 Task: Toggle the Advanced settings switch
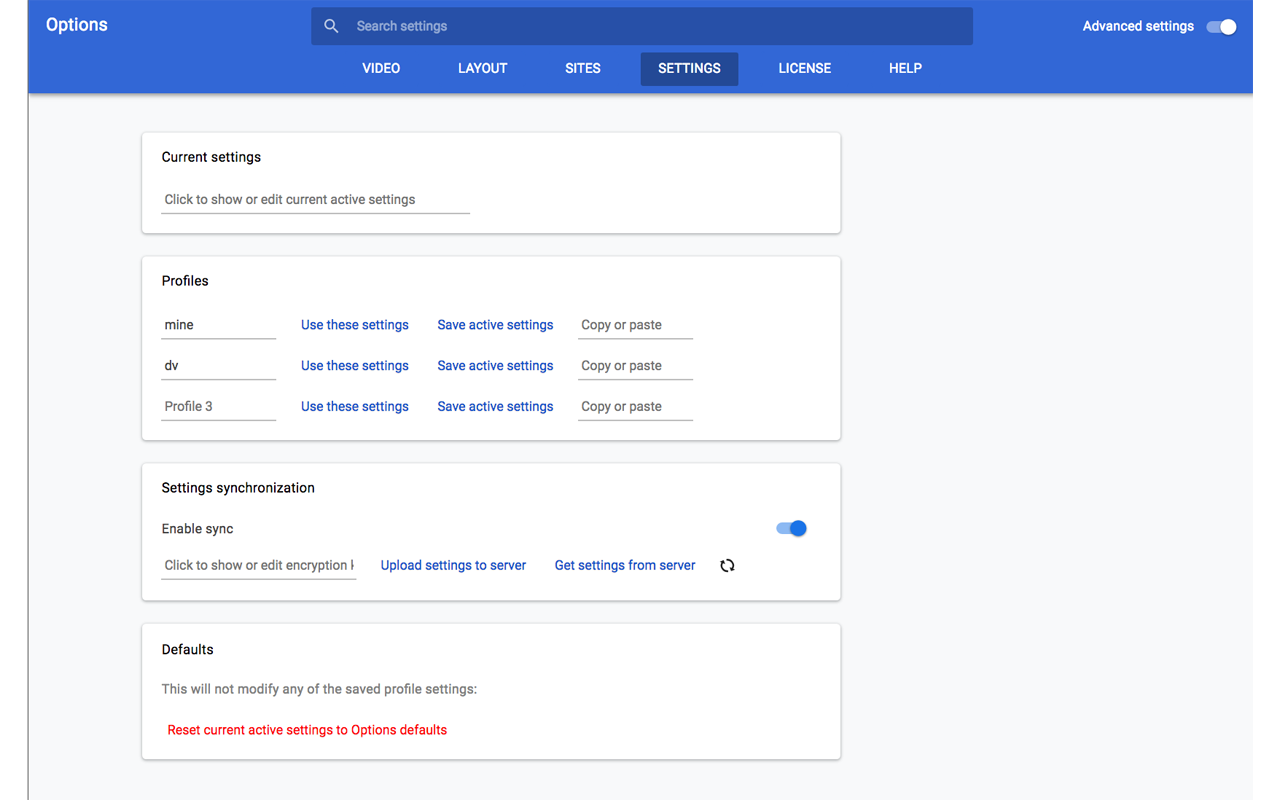click(1221, 27)
